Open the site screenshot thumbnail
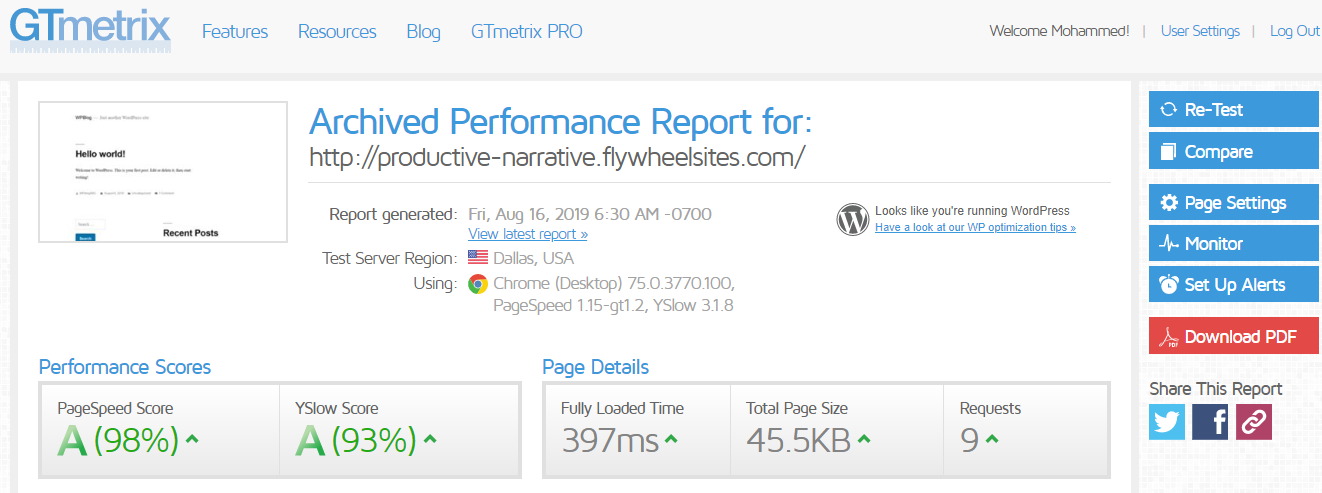Viewport: 1322px width, 493px height. pos(163,172)
